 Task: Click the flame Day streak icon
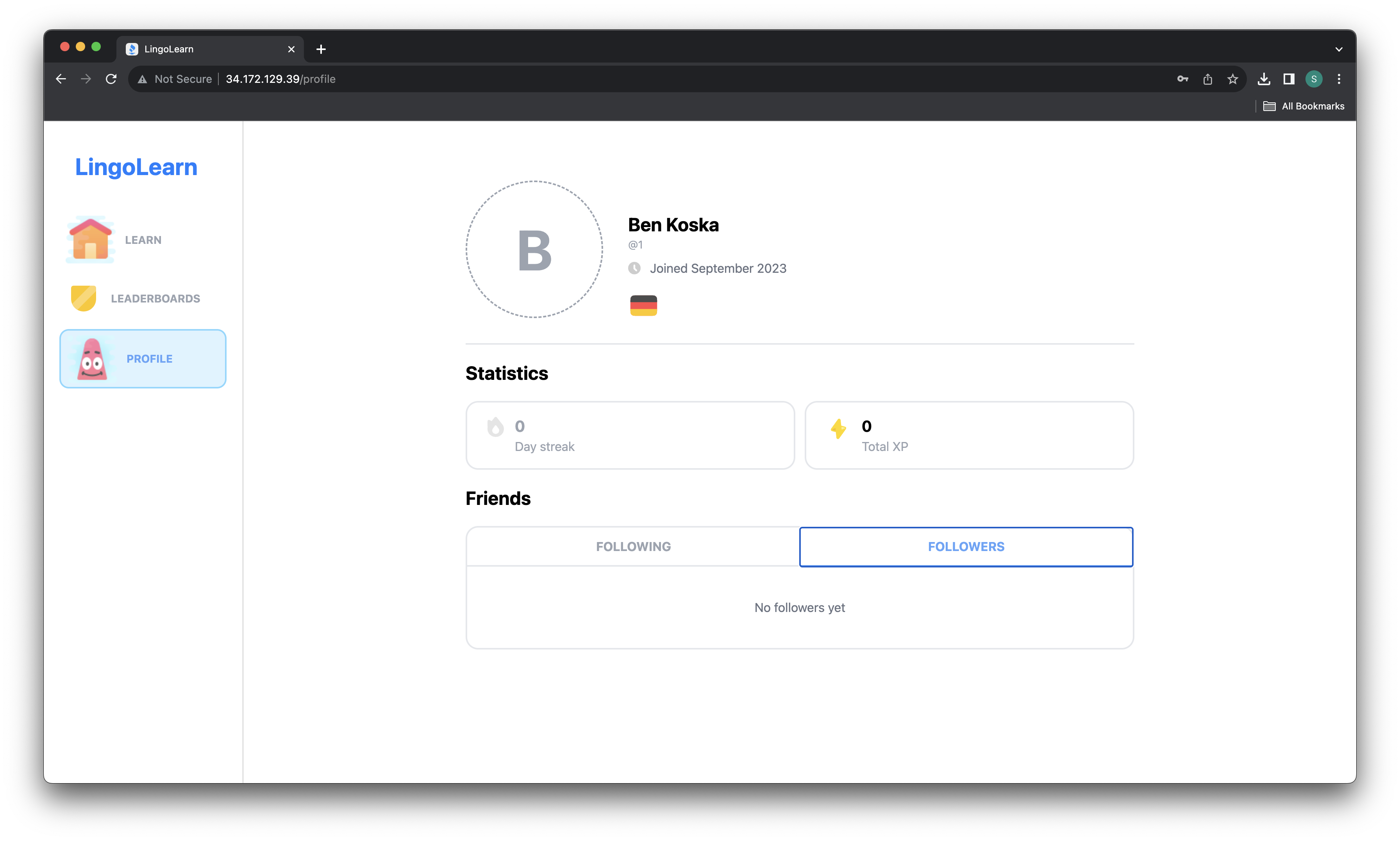[x=496, y=427]
